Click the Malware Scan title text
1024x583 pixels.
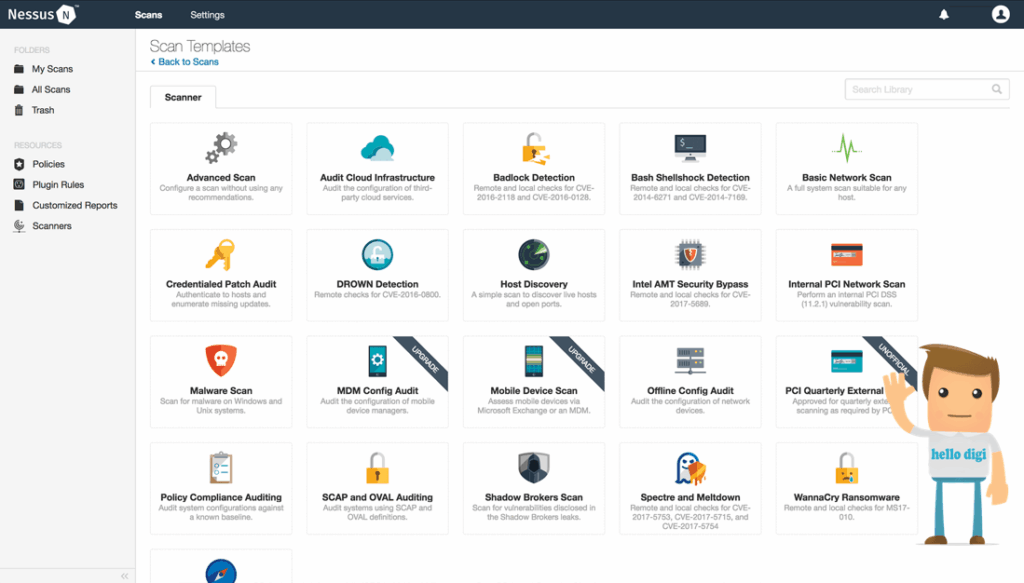tap(221, 390)
